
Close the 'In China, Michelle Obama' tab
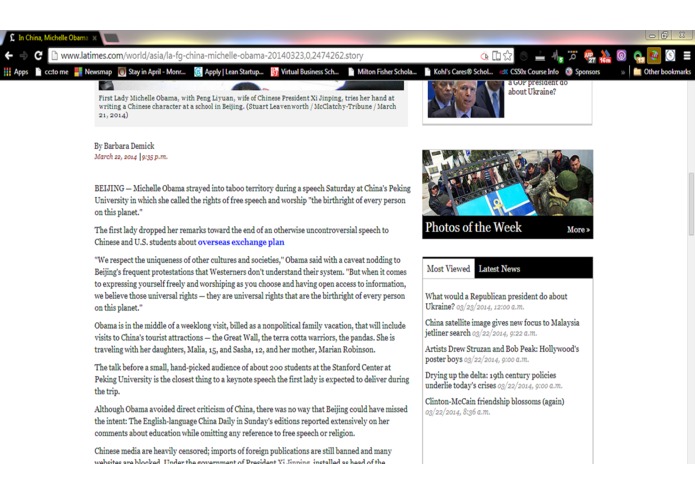(x=94, y=39)
